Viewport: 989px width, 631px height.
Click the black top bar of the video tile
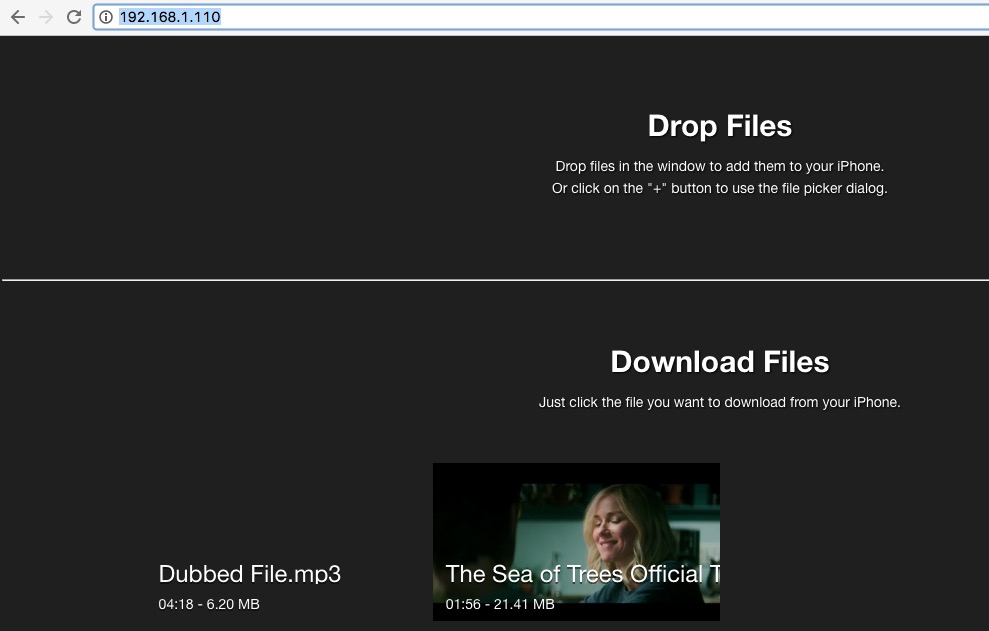coord(576,472)
